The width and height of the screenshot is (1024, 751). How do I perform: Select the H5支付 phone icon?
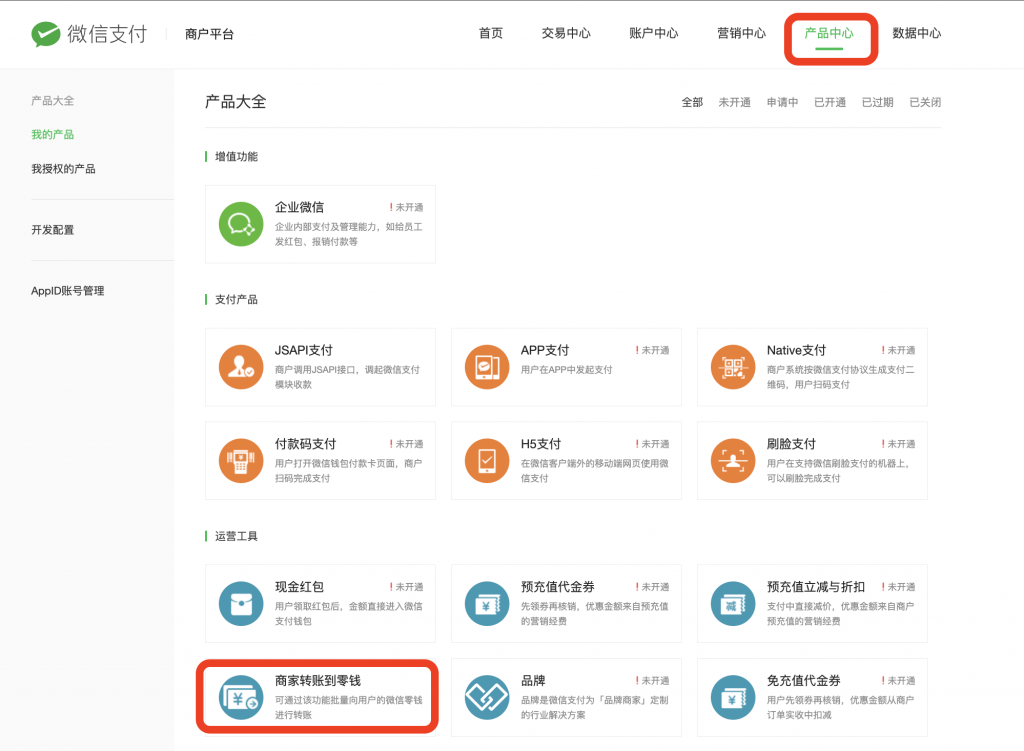(487, 461)
